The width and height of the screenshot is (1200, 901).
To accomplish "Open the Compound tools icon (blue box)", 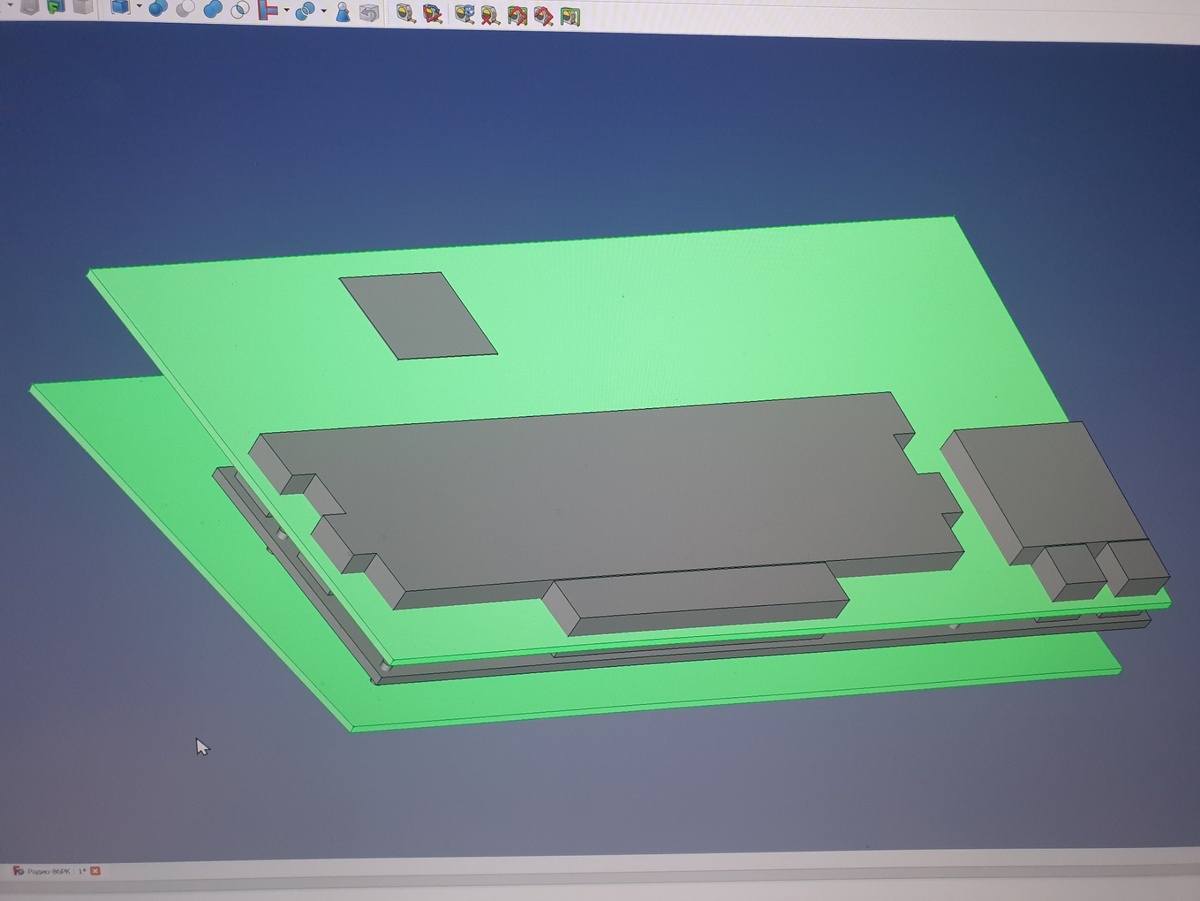I will coord(121,7).
